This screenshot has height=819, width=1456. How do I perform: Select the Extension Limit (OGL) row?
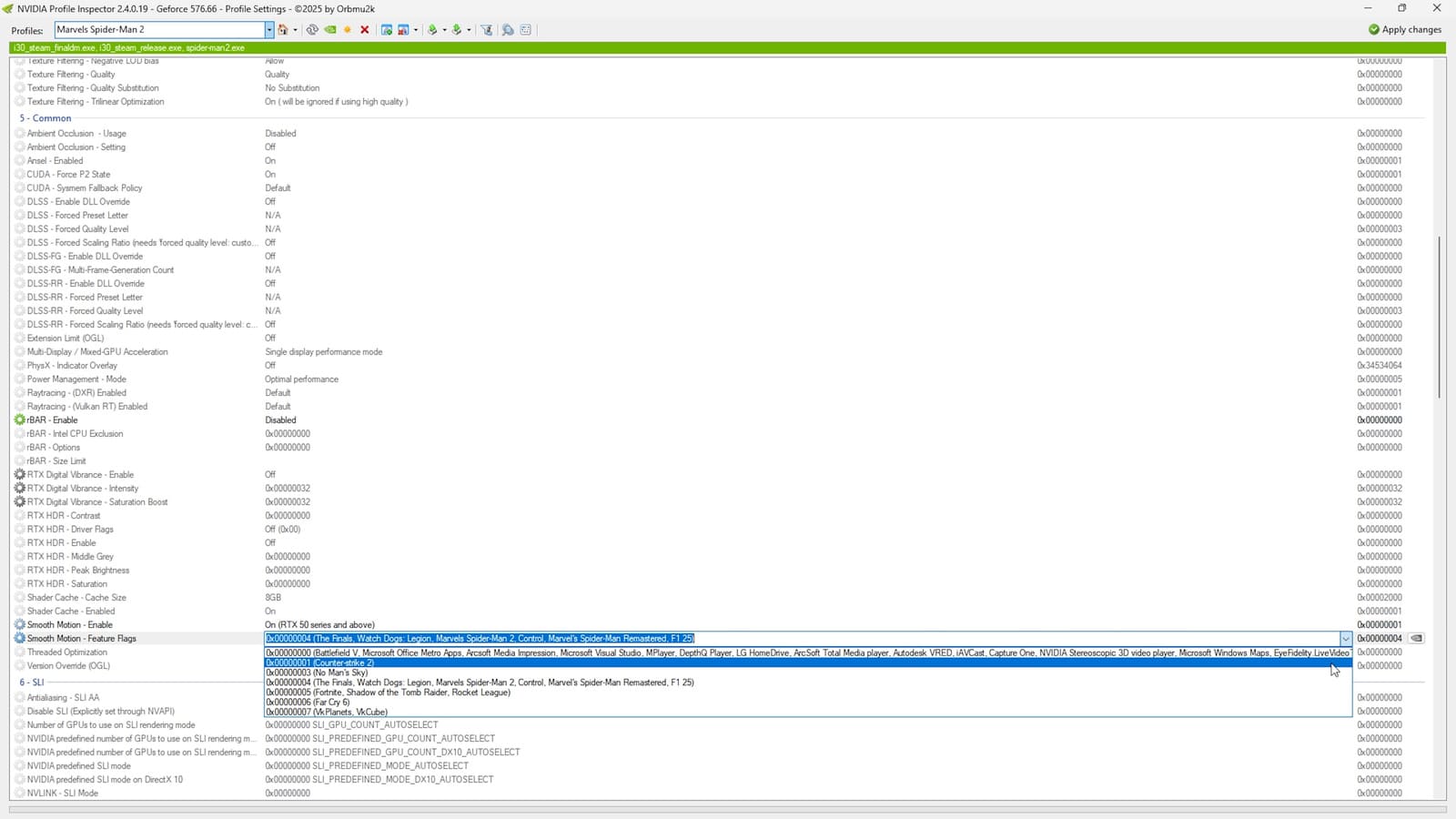pos(719,339)
